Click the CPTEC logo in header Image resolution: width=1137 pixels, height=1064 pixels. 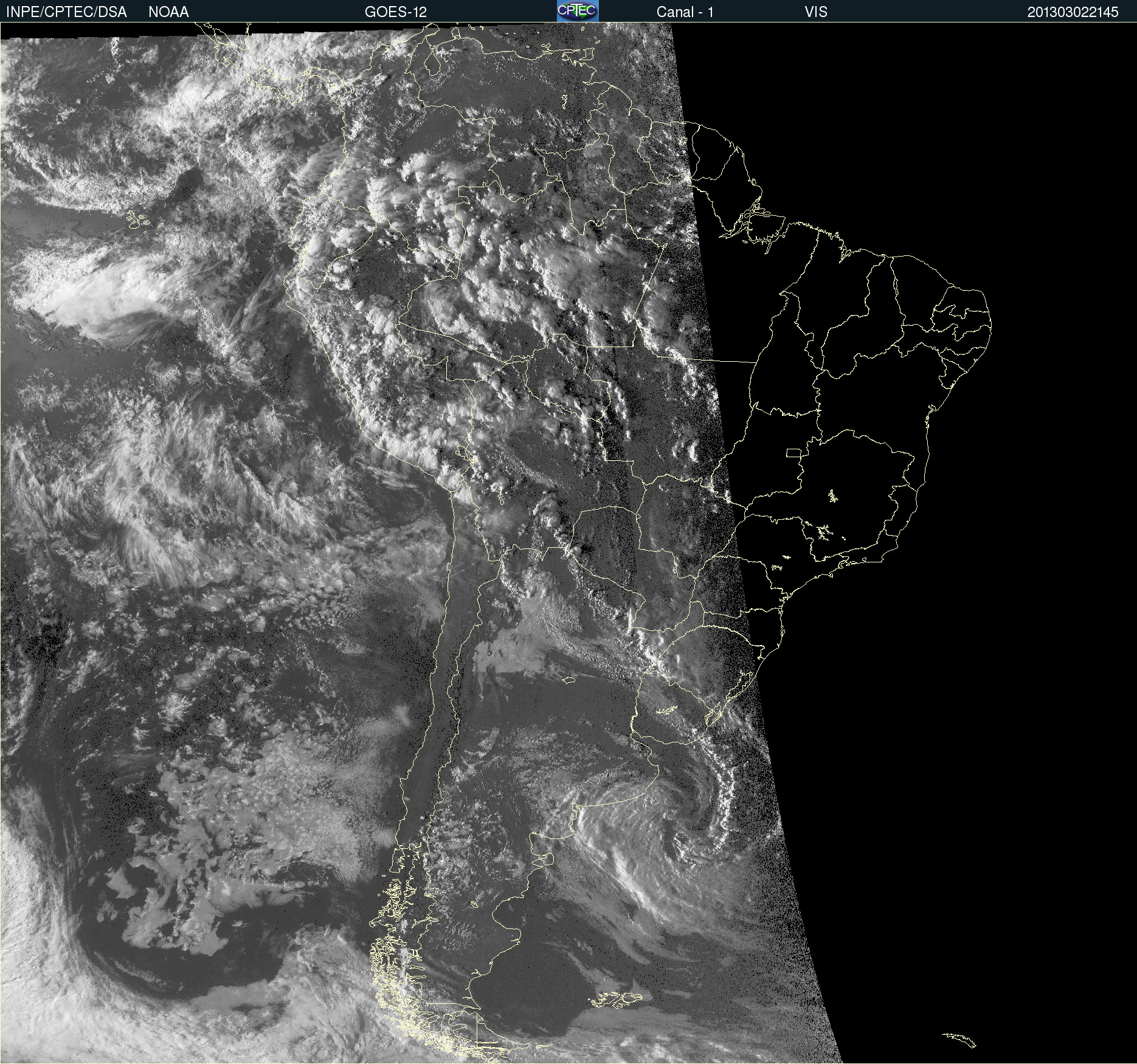click(x=578, y=11)
